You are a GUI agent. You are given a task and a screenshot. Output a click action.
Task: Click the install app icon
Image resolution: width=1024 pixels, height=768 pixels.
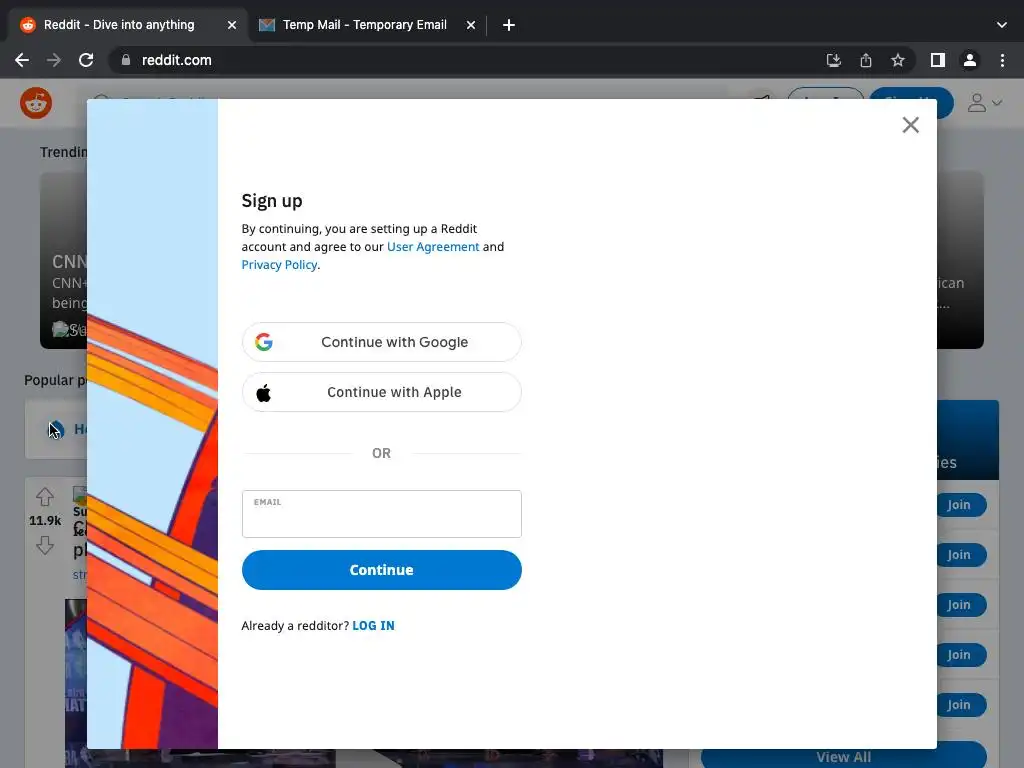(x=834, y=60)
